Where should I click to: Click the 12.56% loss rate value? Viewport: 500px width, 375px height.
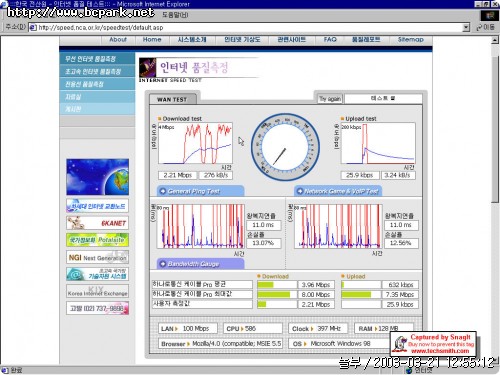point(401,243)
